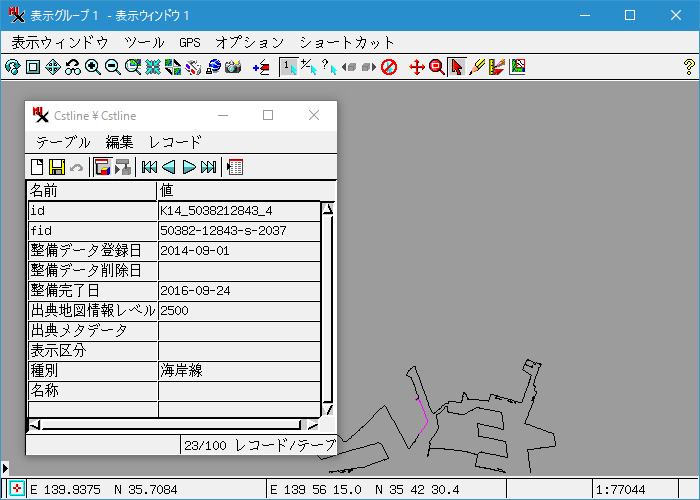Select the red arrow selection tool
Screen dimensions: 700x500
pyautogui.click(x=456, y=67)
